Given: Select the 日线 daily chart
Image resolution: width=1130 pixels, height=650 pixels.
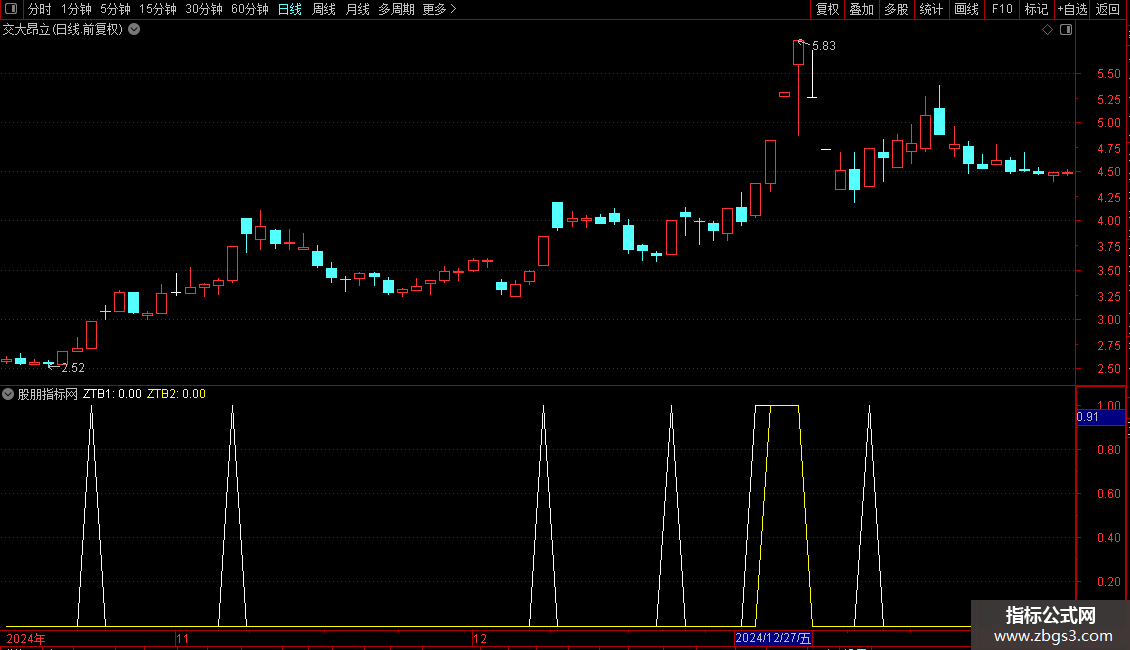Looking at the screenshot, I should tap(290, 9).
